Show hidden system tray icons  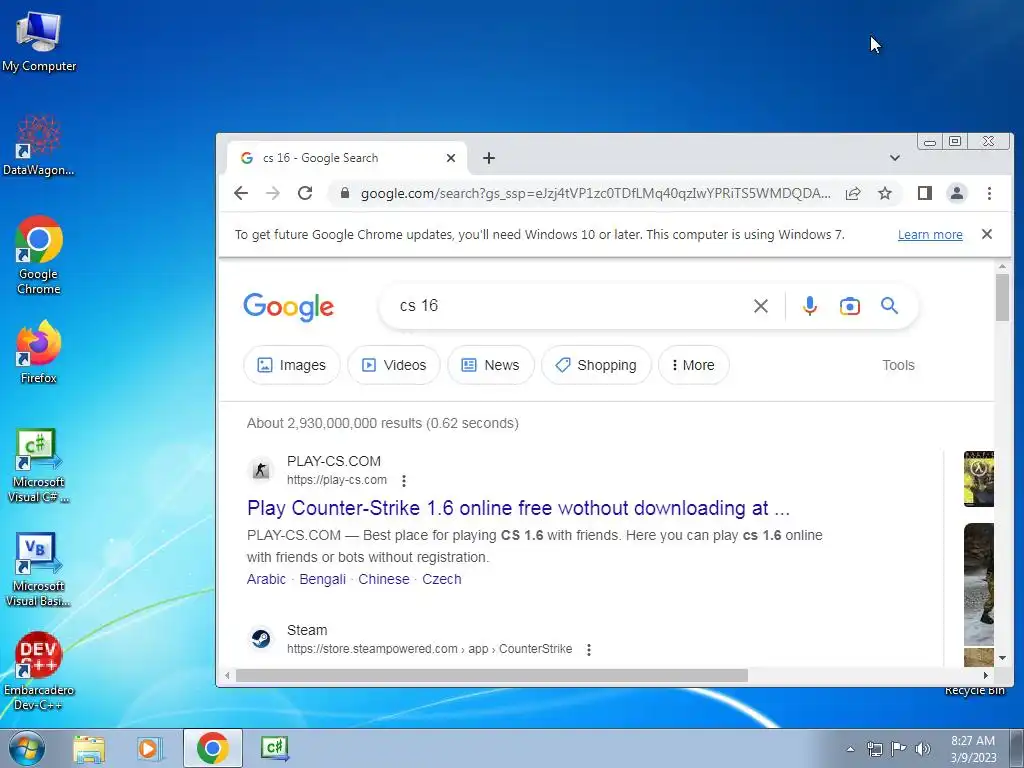coord(850,749)
